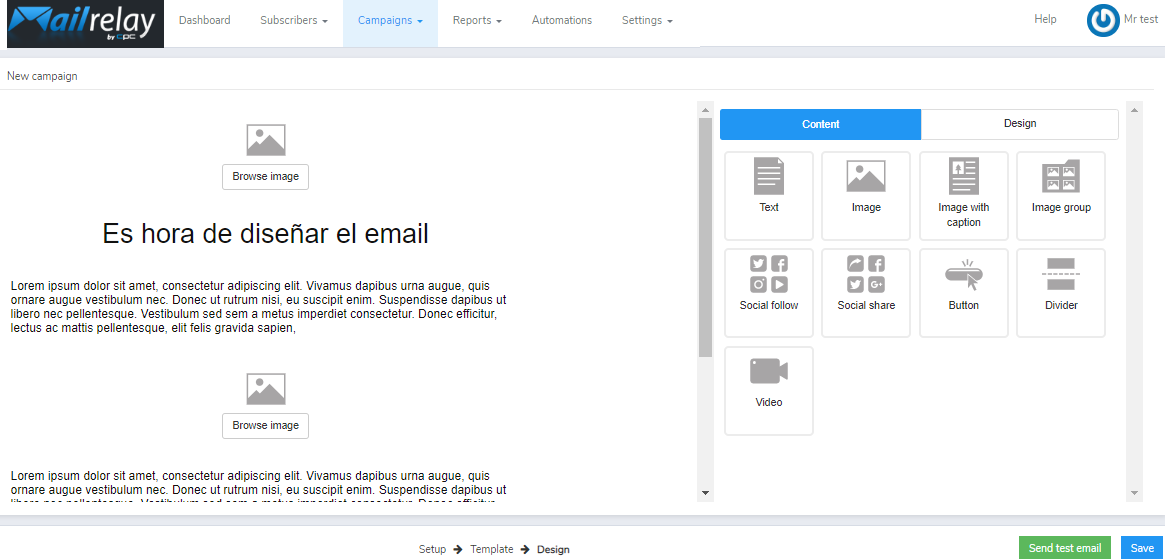The width and height of the screenshot is (1165, 559).
Task: Save the campaign design
Action: click(1142, 548)
